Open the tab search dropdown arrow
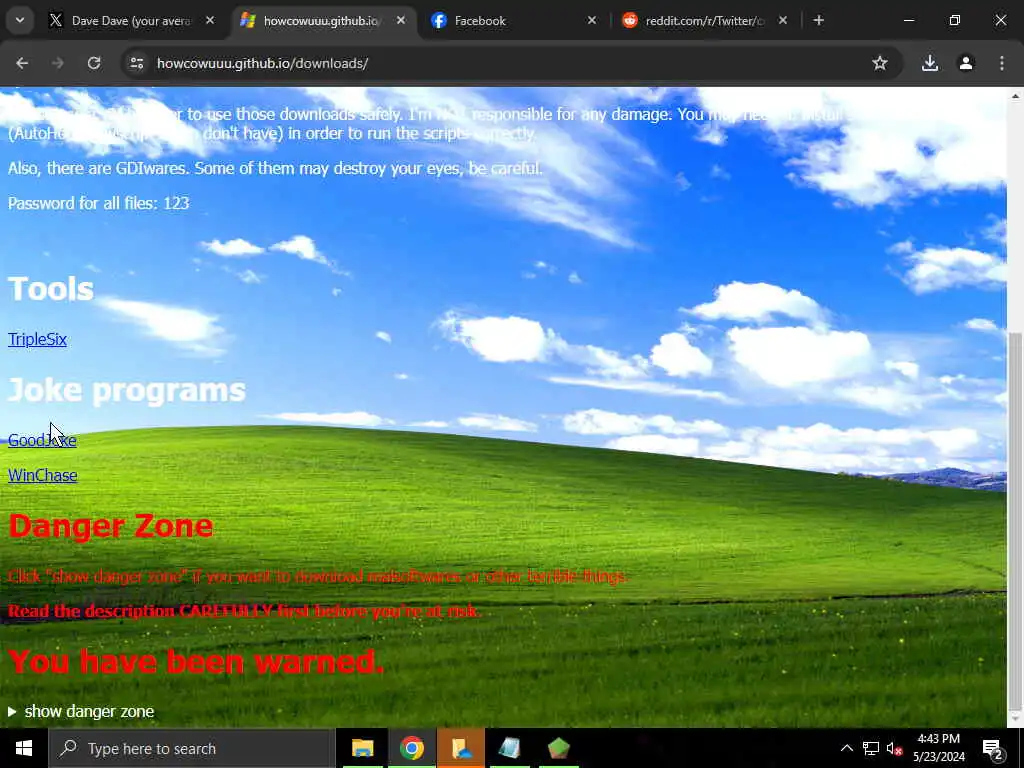Viewport: 1024px width, 768px height. pyautogui.click(x=20, y=20)
